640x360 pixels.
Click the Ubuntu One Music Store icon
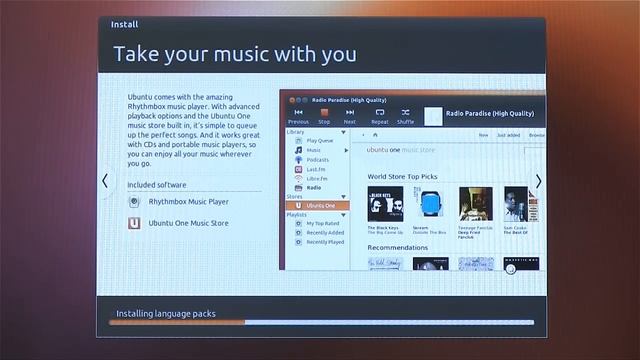click(x=134, y=223)
